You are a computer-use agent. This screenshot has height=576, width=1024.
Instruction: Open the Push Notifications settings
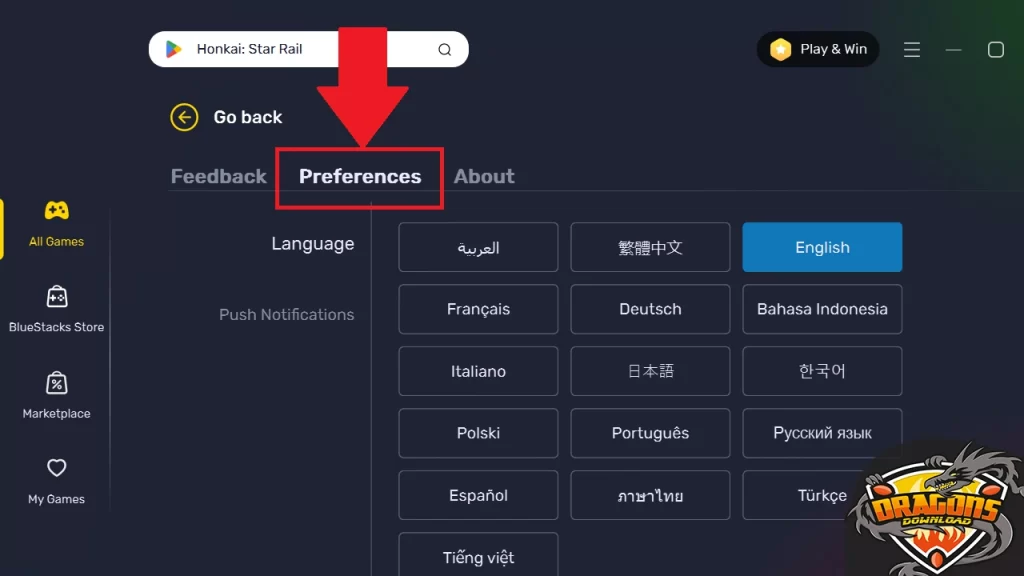pos(287,314)
